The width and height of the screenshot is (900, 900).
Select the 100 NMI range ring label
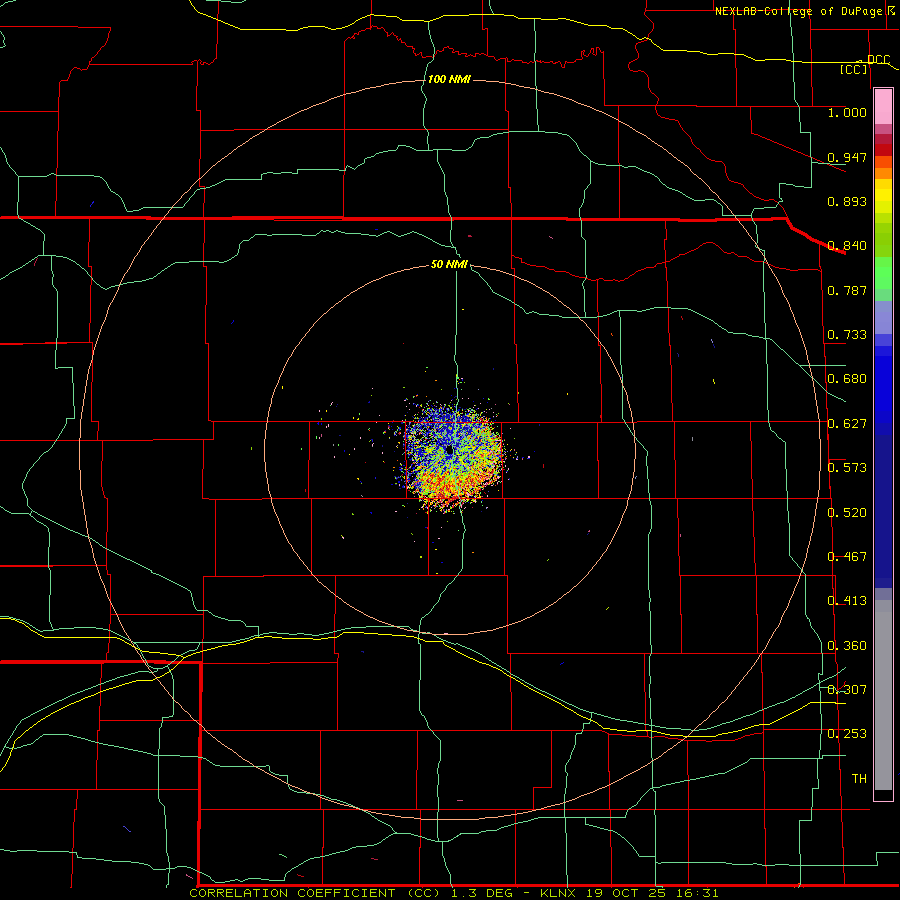click(x=449, y=79)
